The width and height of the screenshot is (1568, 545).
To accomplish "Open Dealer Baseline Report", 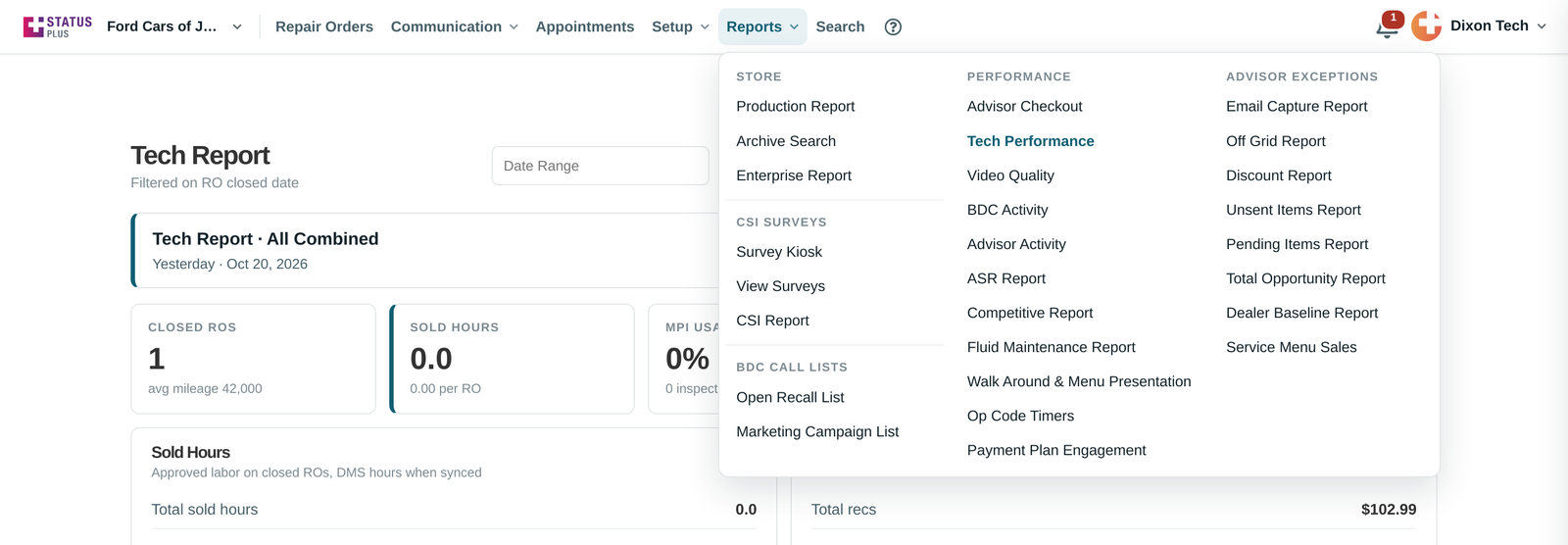I will point(1302,313).
